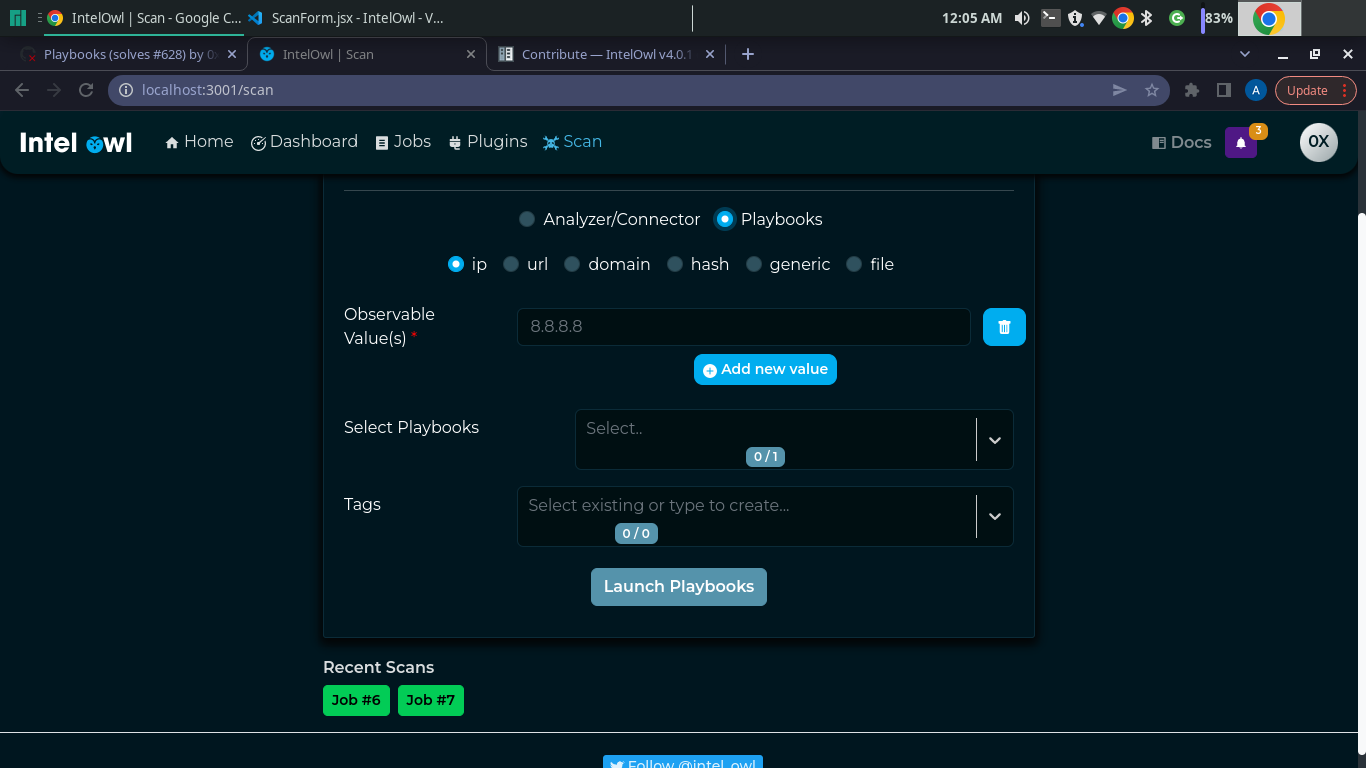1366x768 pixels.
Task: Click Add new value button
Action: pyautogui.click(x=765, y=369)
